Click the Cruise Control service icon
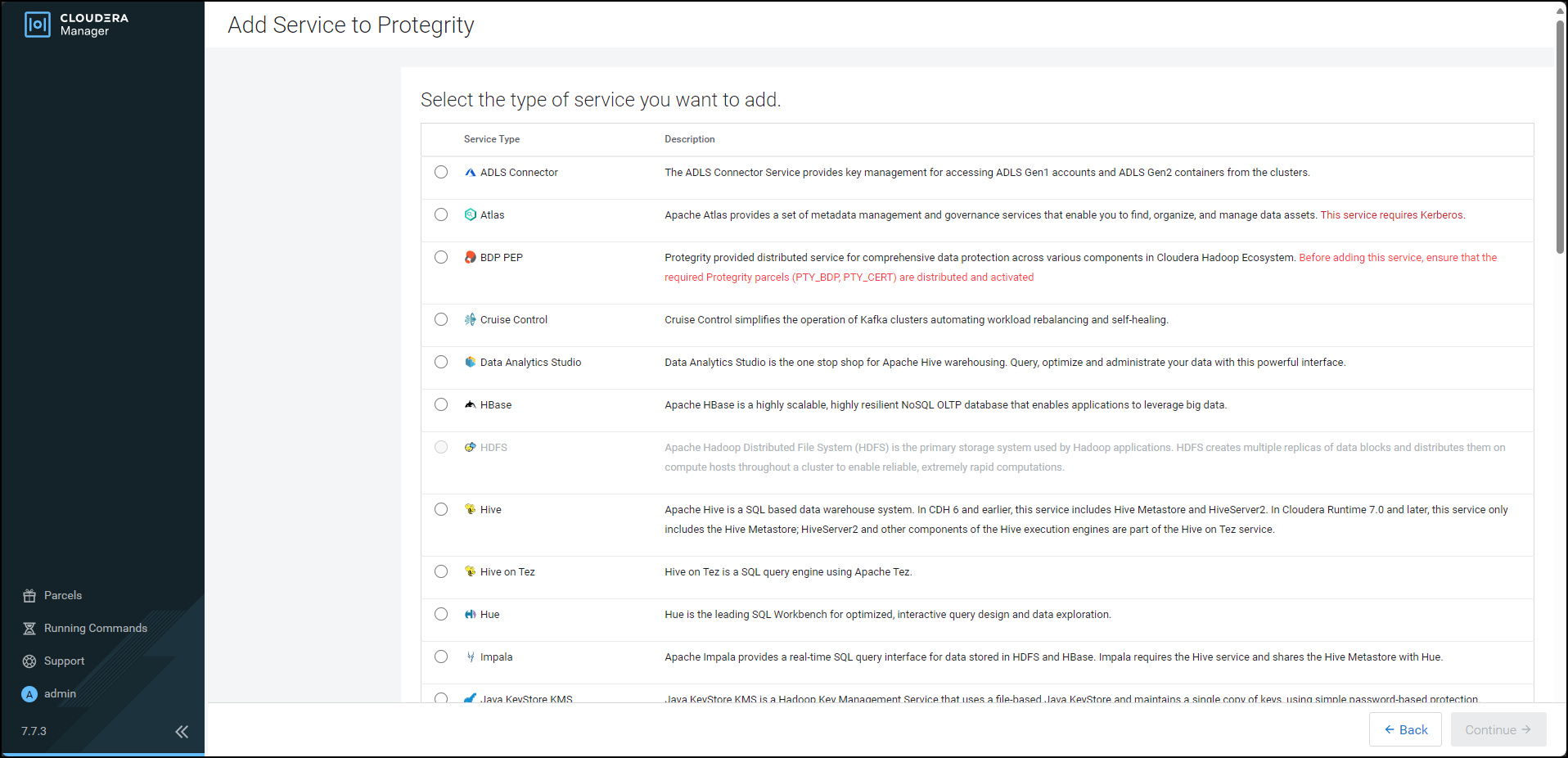Image resolution: width=1568 pixels, height=758 pixels. (x=470, y=320)
